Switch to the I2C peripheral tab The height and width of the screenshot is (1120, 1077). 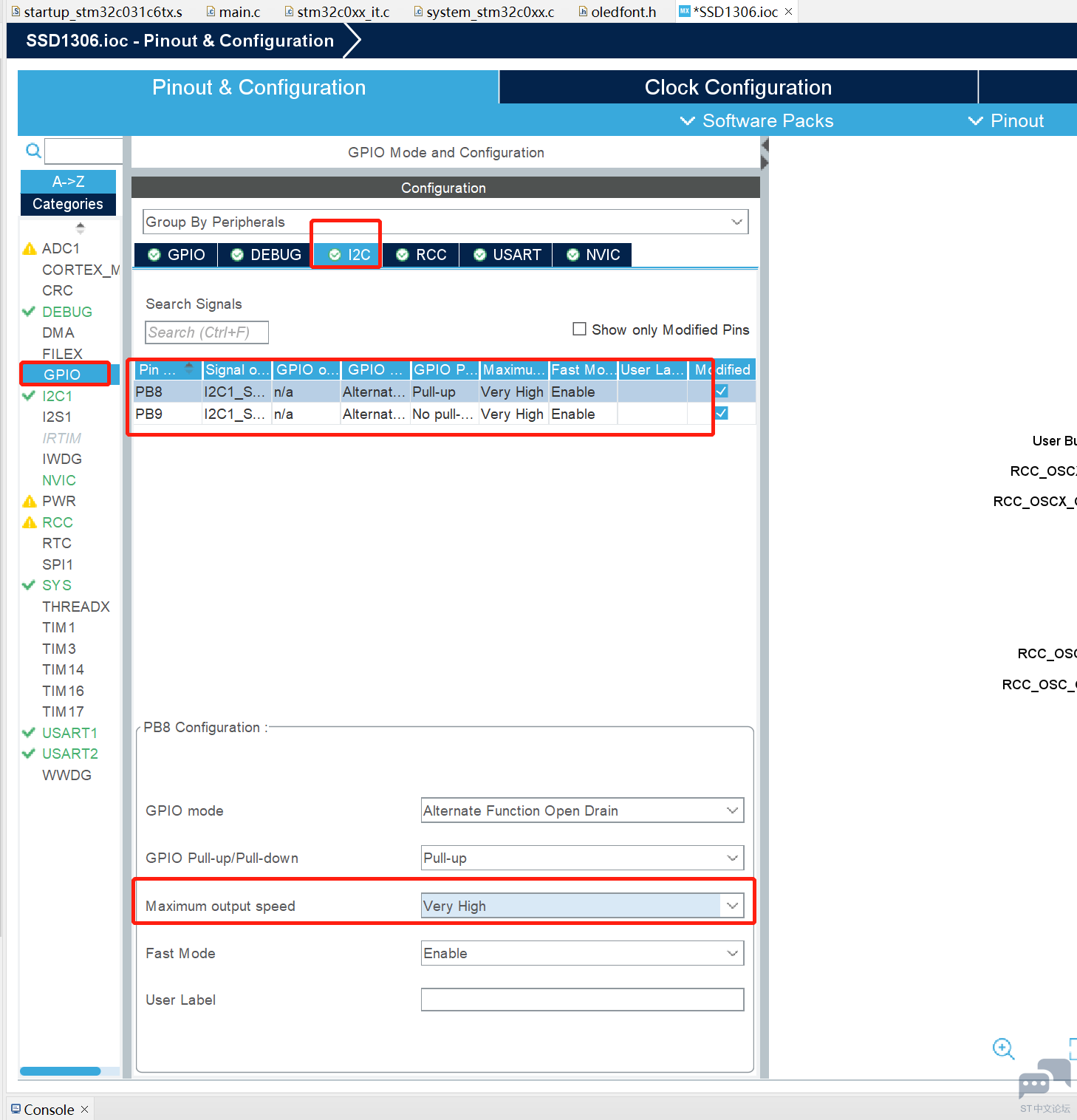349,254
